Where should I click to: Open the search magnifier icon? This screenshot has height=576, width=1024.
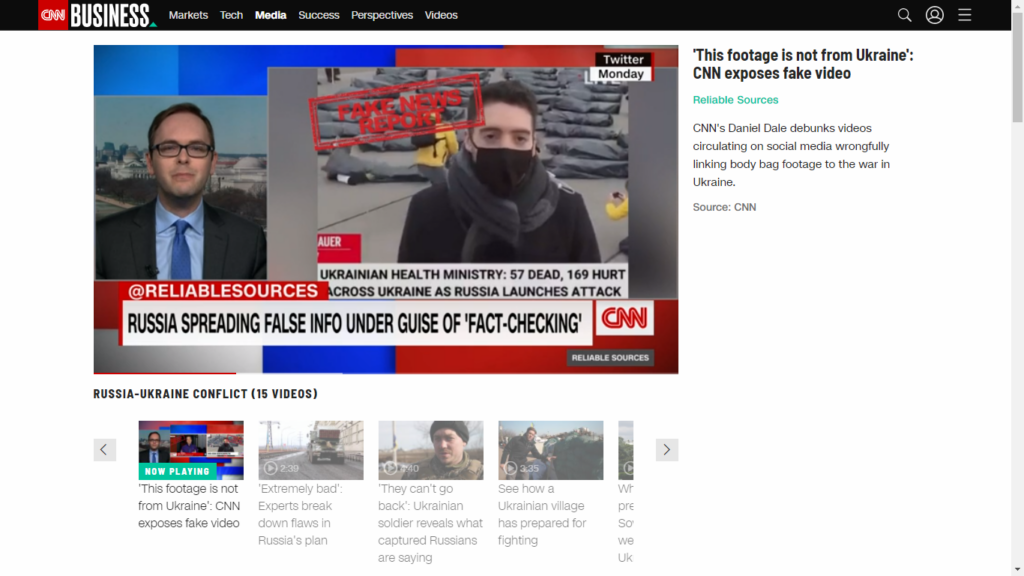click(904, 15)
